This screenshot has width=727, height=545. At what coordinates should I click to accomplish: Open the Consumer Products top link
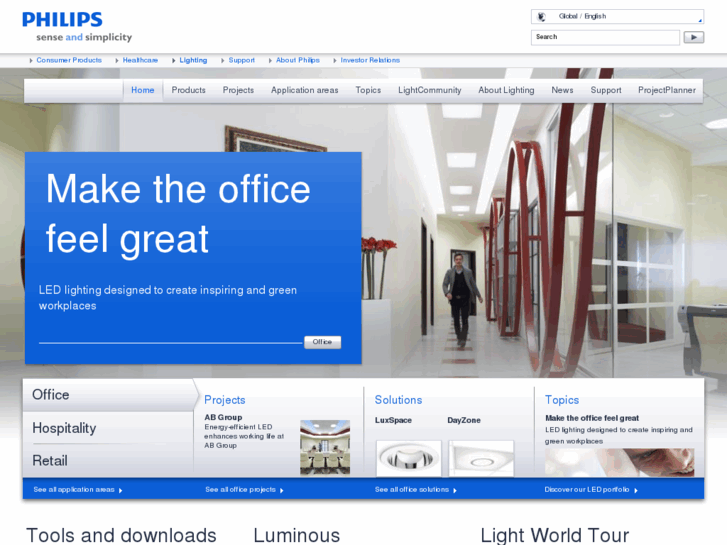[x=68, y=60]
